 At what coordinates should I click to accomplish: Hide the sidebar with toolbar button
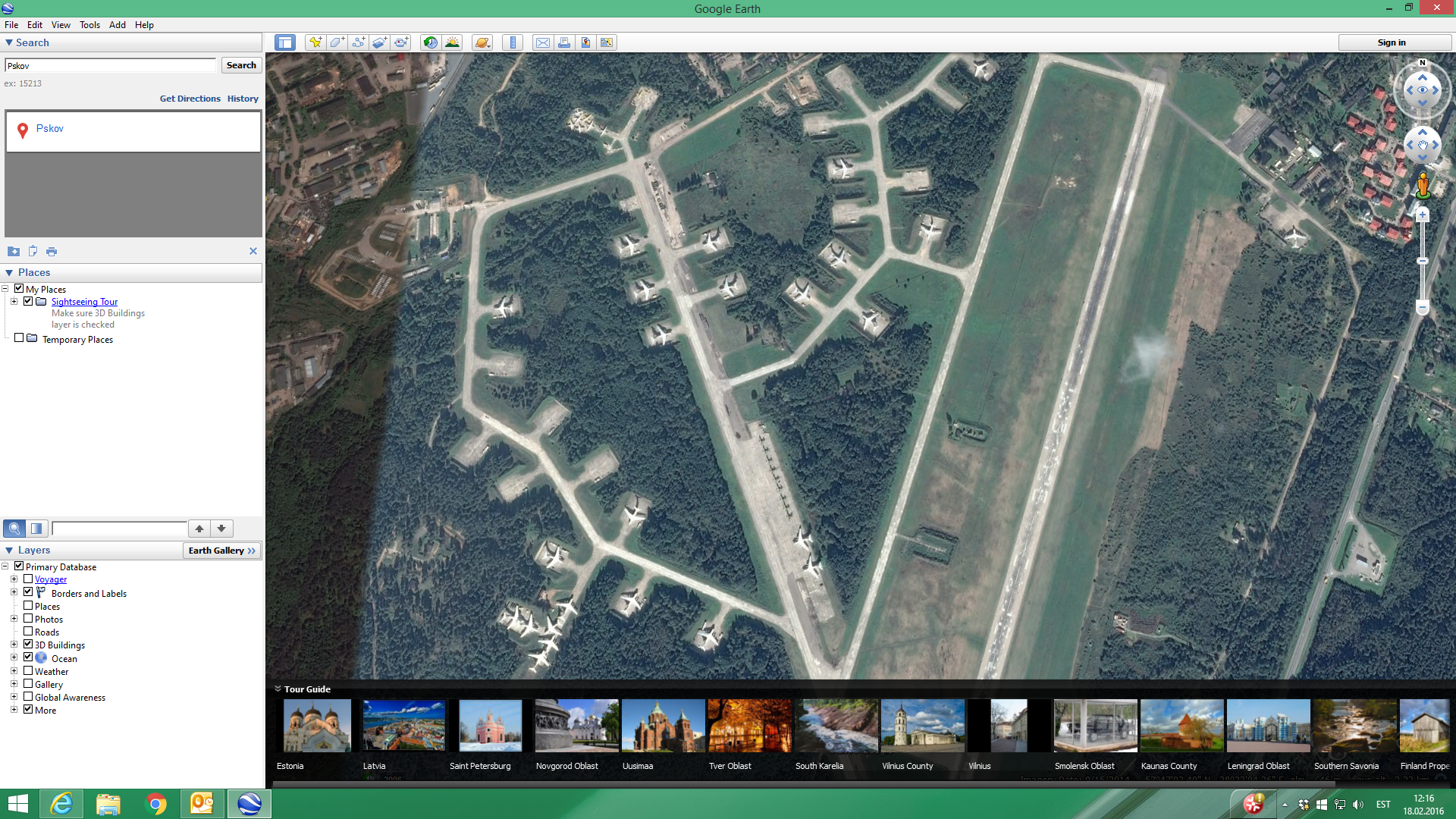coord(285,42)
